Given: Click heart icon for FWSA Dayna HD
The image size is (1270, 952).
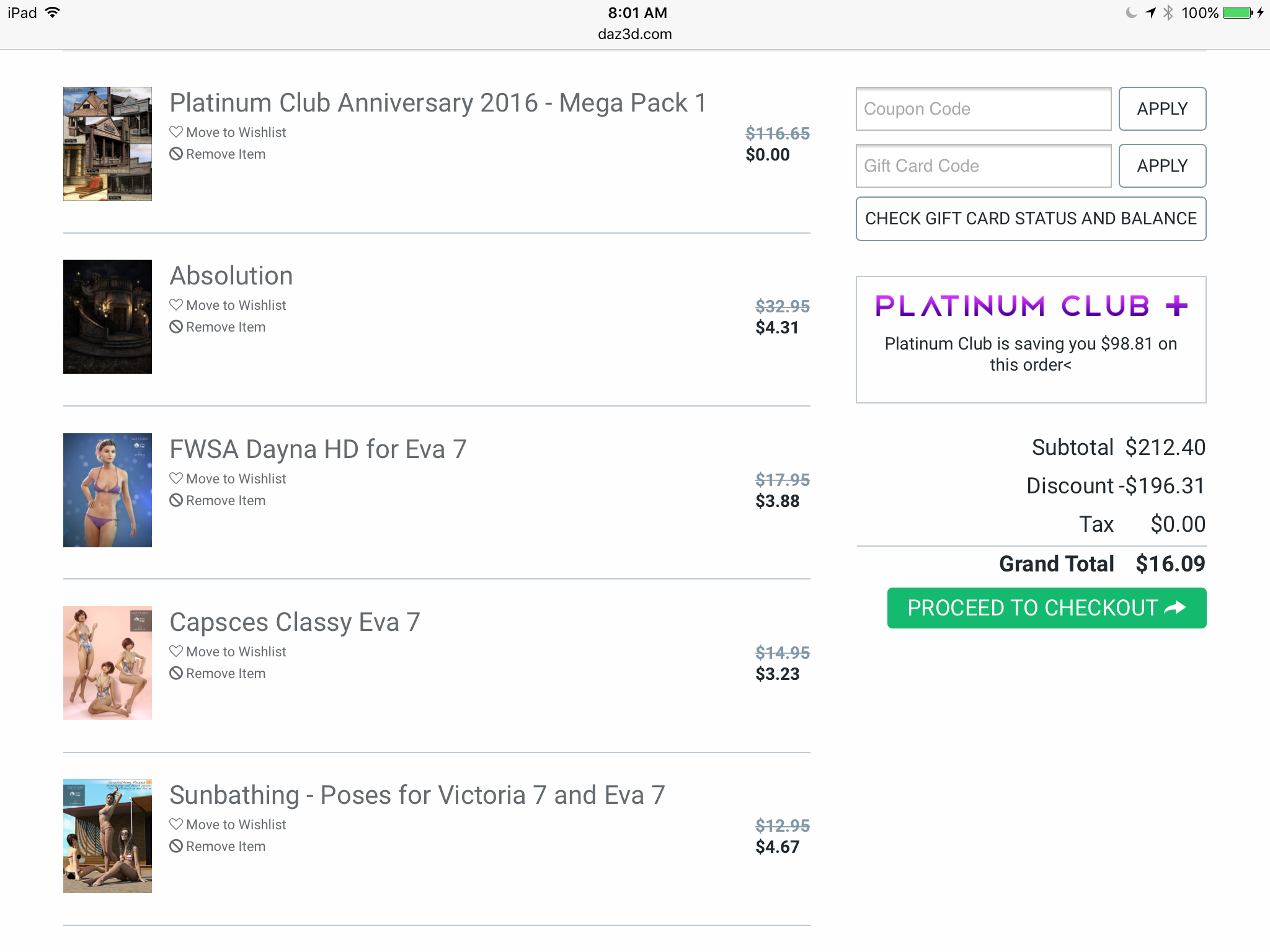Looking at the screenshot, I should tap(176, 478).
